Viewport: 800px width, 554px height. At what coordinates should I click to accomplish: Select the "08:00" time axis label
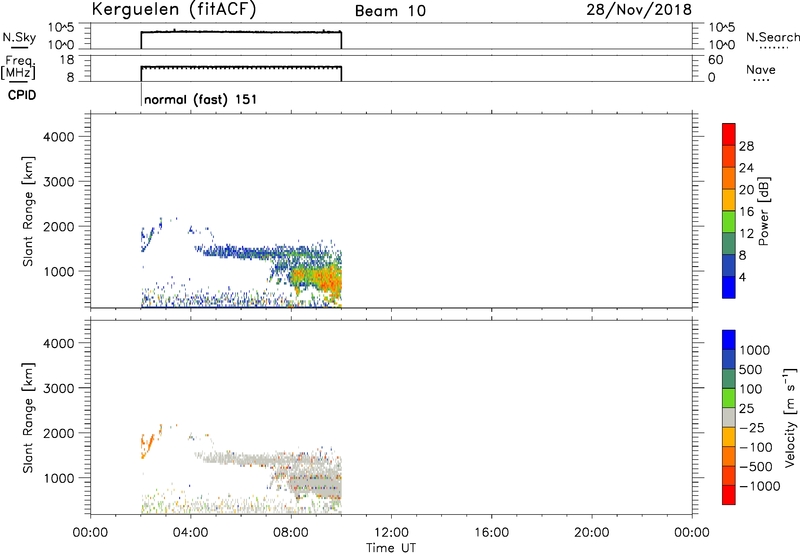[x=291, y=533]
